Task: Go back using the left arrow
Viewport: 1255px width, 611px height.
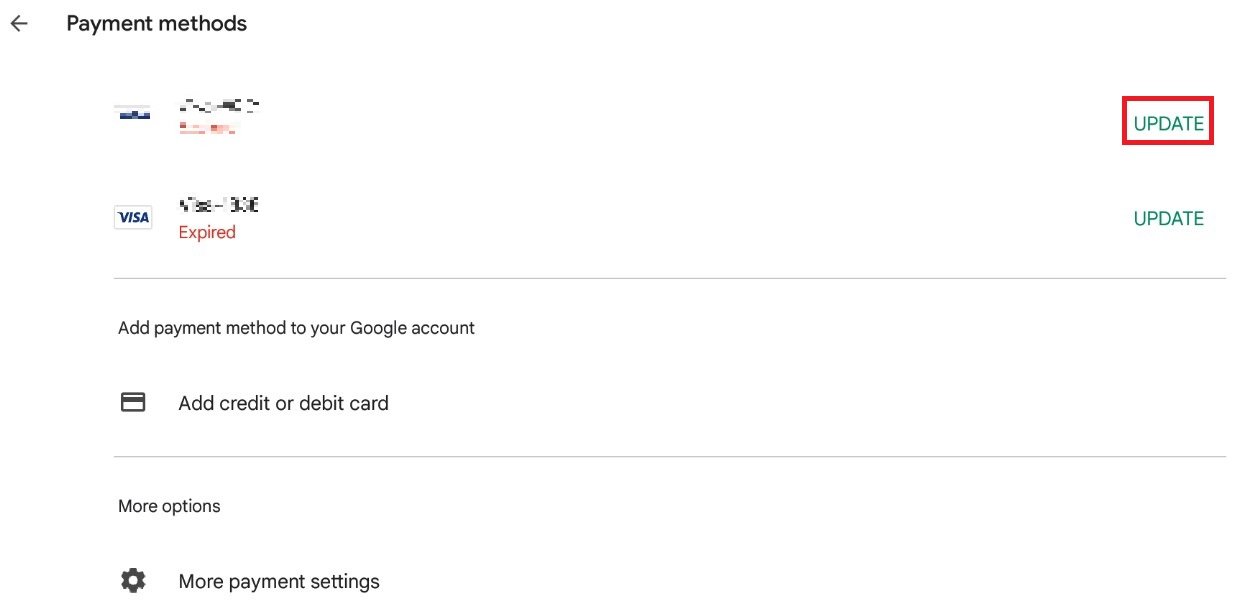Action: tap(19, 24)
